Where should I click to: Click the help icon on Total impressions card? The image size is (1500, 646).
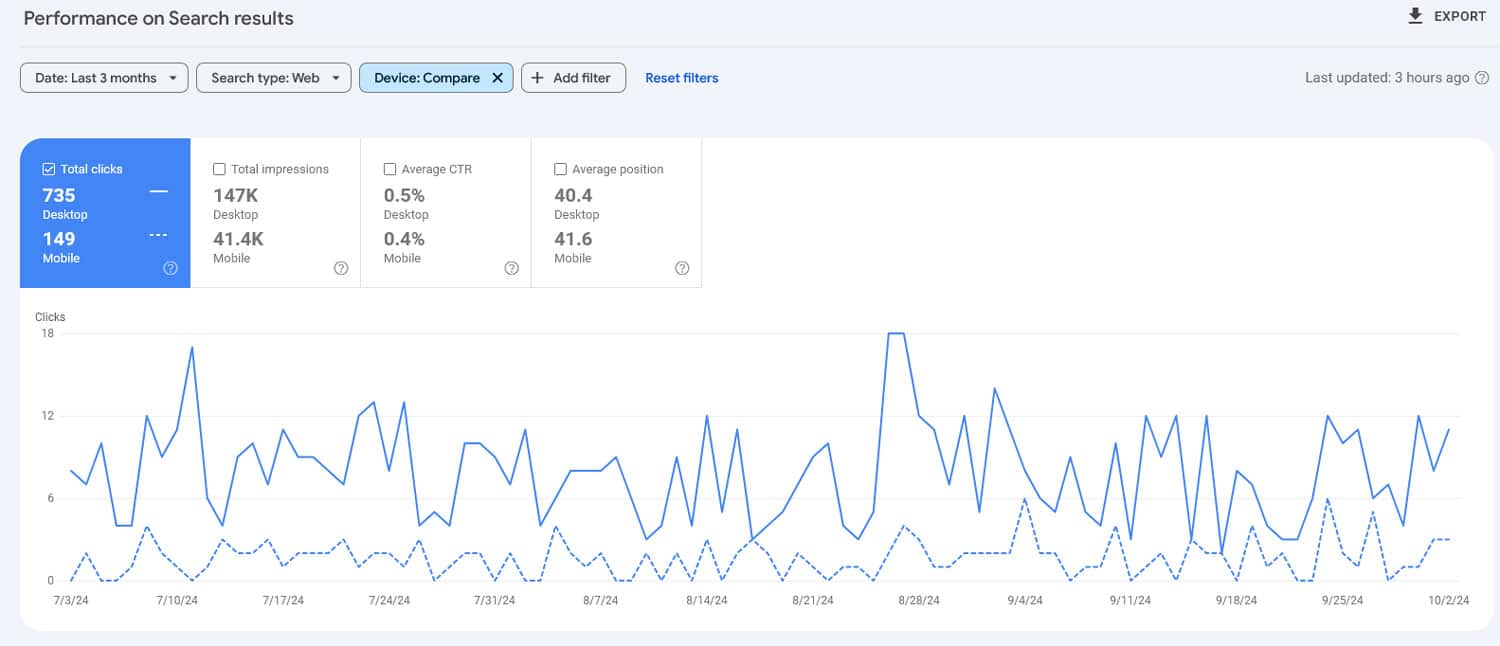pos(341,268)
